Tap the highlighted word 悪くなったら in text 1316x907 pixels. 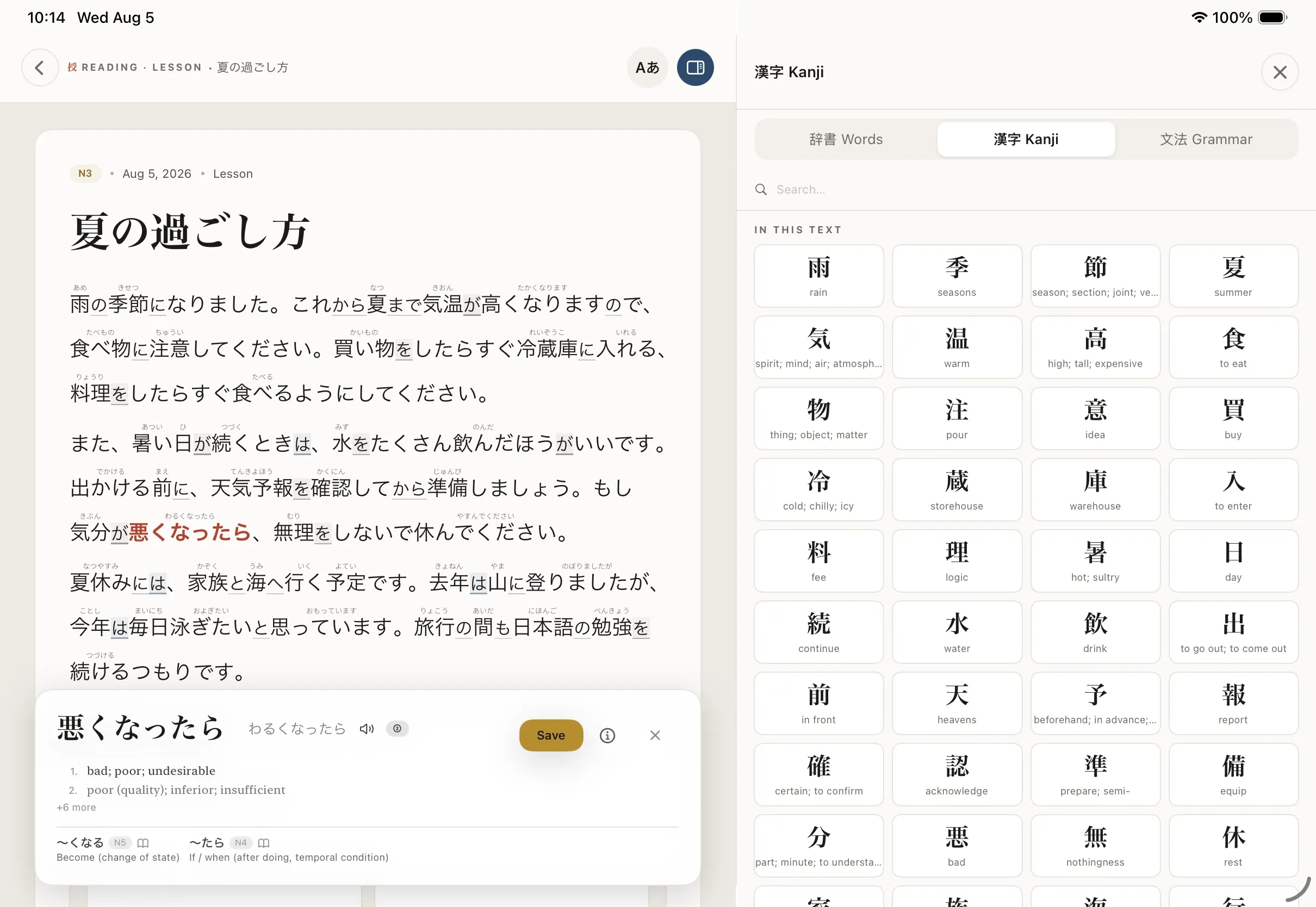click(190, 532)
